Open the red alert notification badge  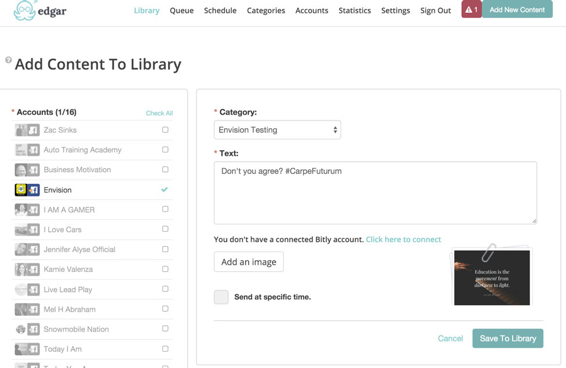[471, 9]
